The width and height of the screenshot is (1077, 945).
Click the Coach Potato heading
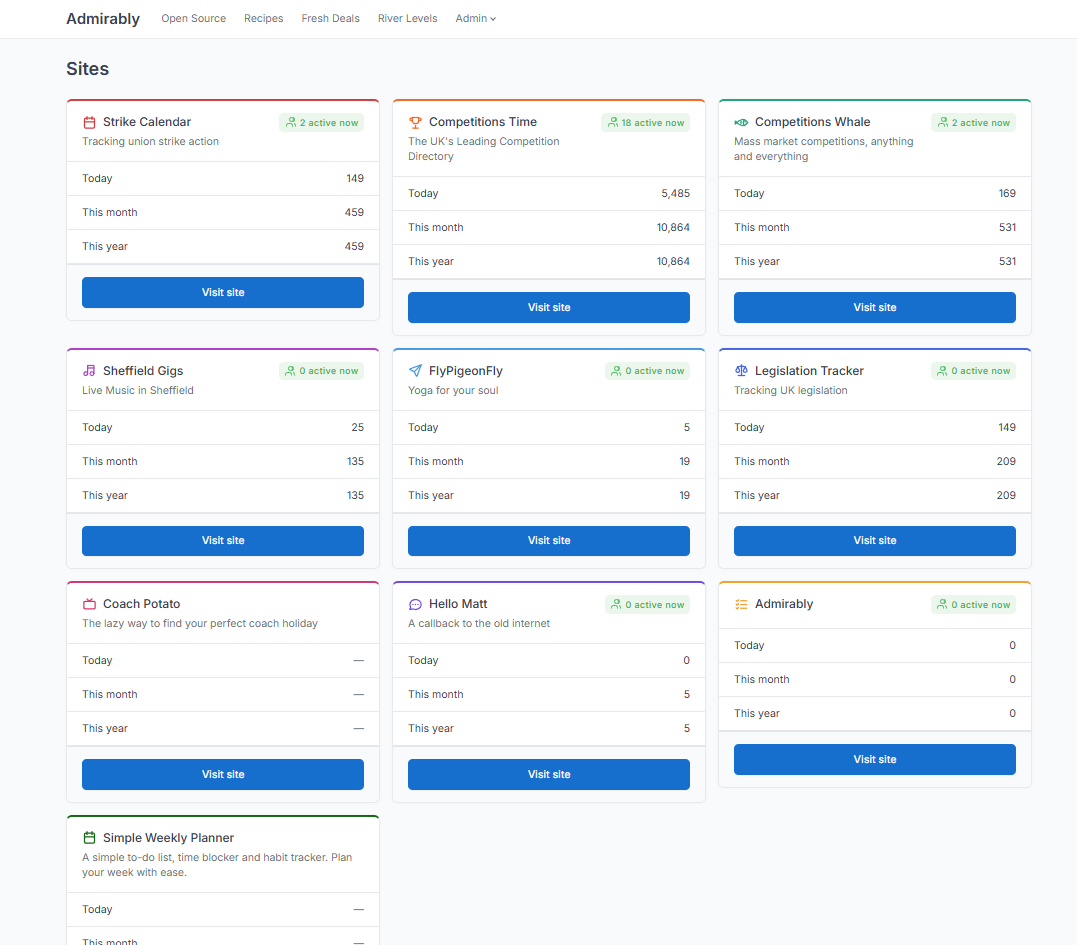pyautogui.click(x=141, y=604)
